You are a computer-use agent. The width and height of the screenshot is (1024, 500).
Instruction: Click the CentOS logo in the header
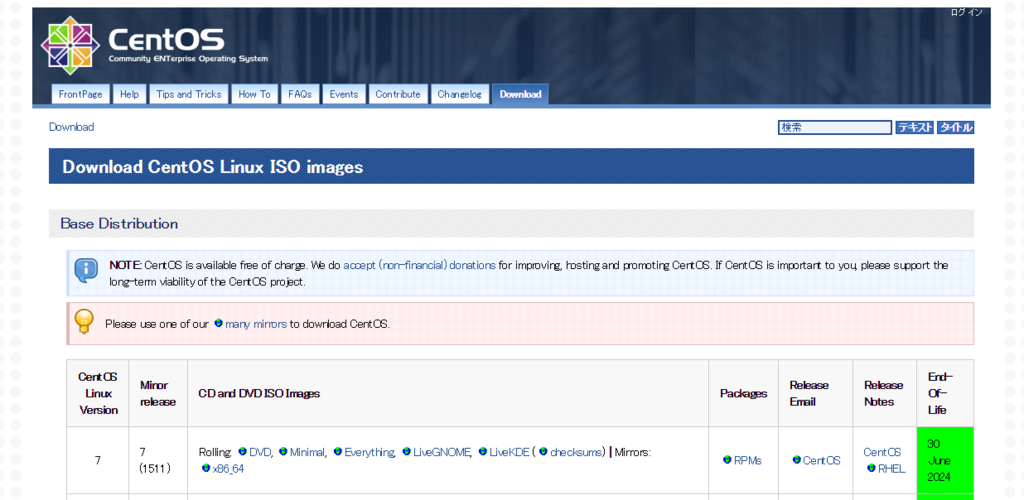154,46
